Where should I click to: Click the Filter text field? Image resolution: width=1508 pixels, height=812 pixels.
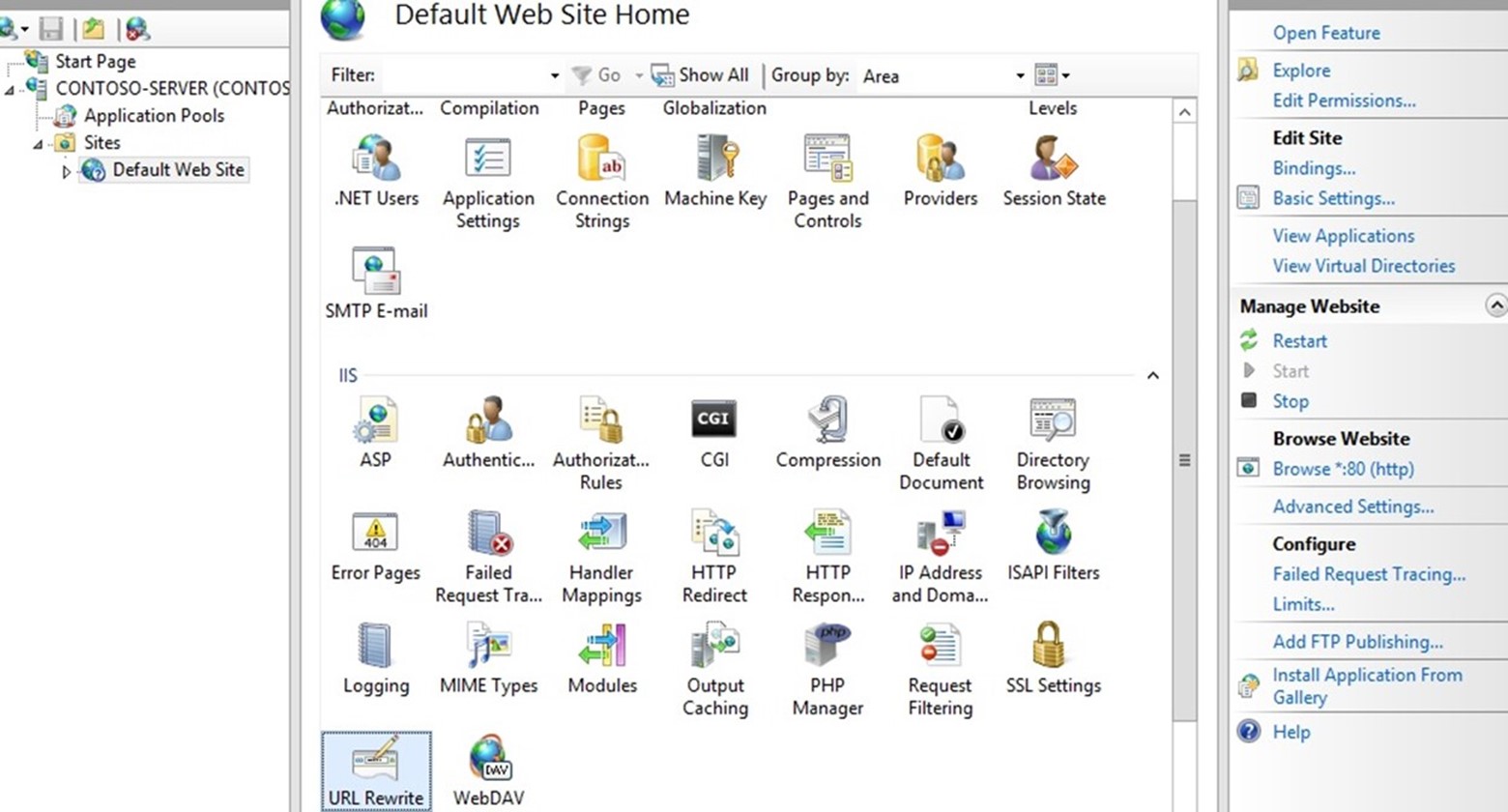point(464,75)
